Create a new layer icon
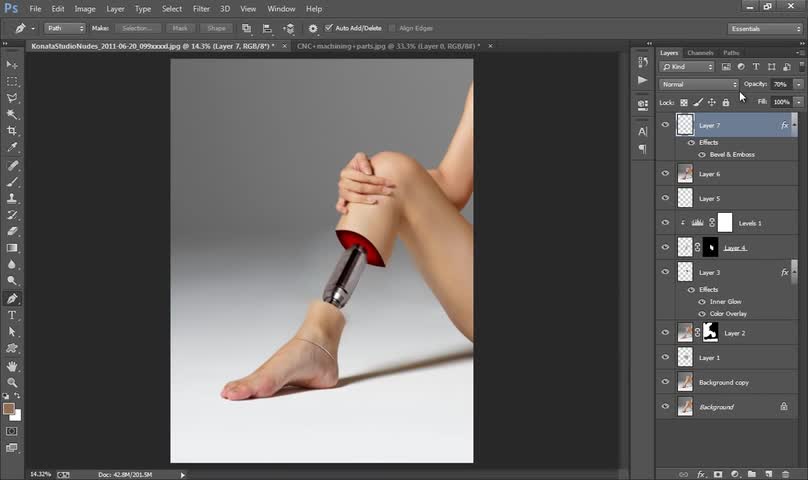 (768, 474)
